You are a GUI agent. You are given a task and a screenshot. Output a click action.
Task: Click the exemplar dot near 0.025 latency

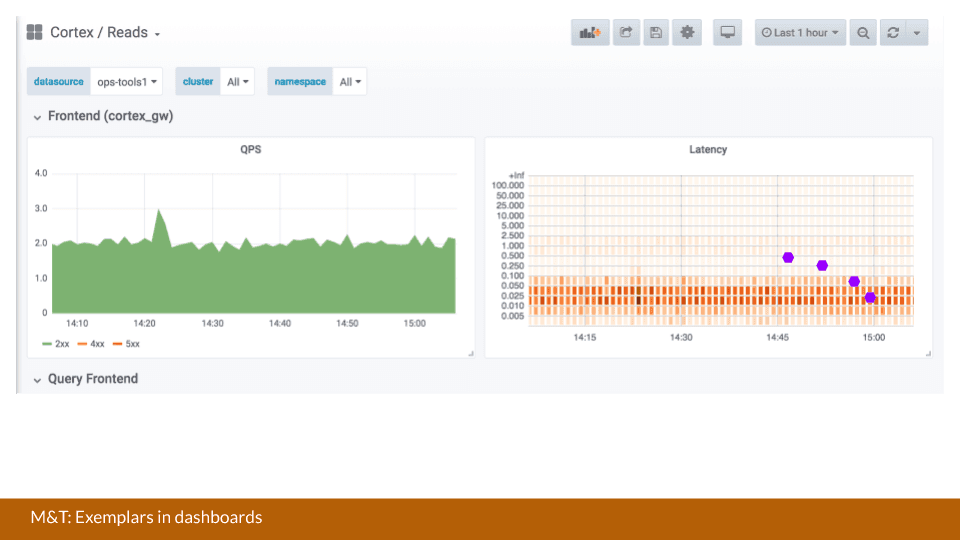(x=870, y=298)
